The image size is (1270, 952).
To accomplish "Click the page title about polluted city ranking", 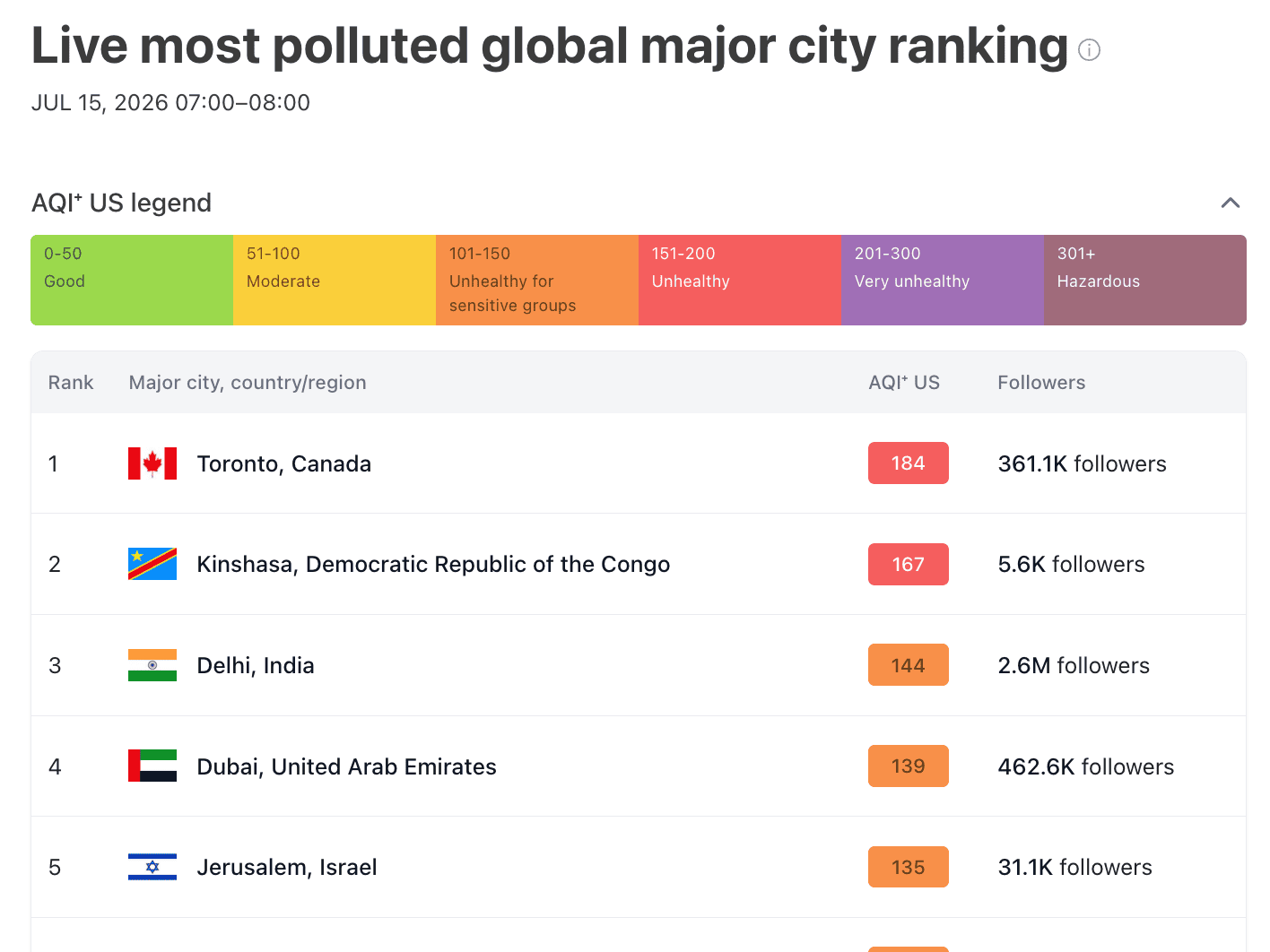I will pos(550,47).
